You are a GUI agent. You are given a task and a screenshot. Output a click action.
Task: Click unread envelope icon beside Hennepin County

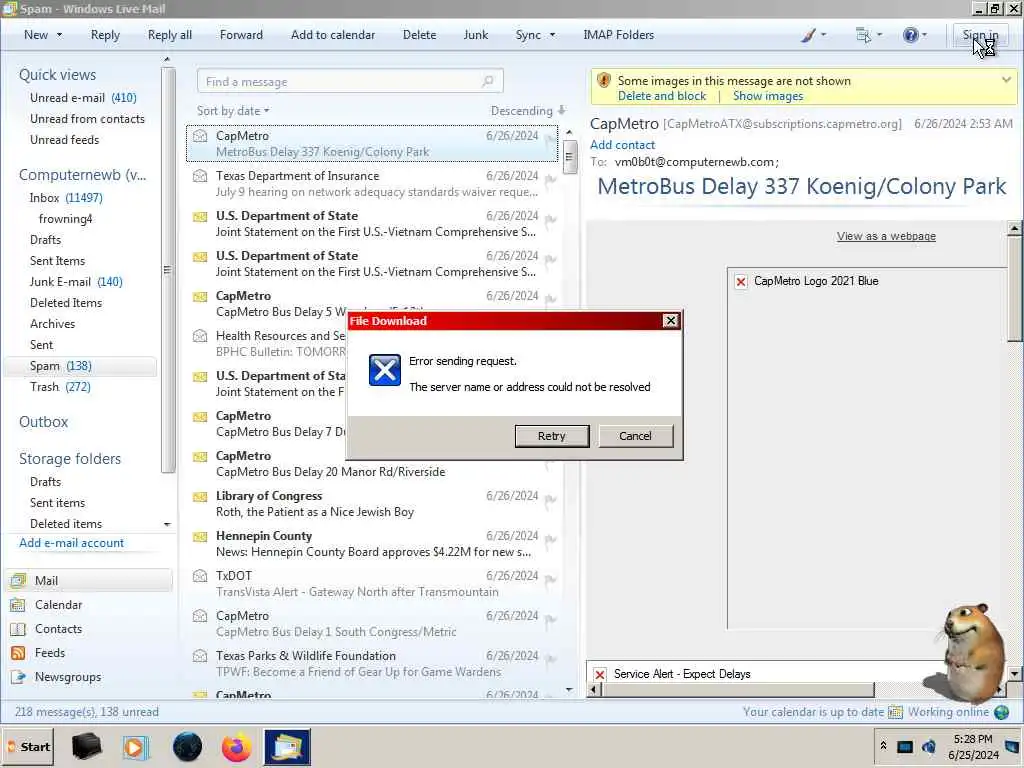[x=200, y=536]
